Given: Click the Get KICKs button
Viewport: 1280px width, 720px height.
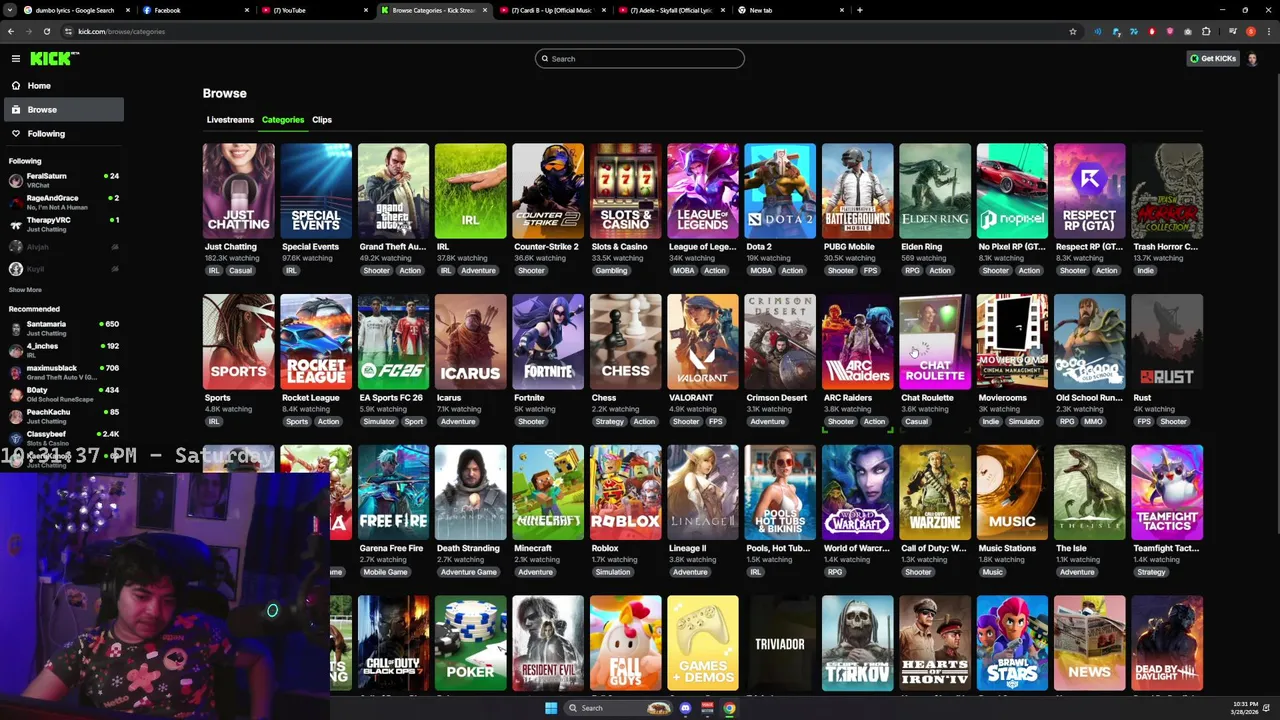Looking at the screenshot, I should [x=1213, y=59].
